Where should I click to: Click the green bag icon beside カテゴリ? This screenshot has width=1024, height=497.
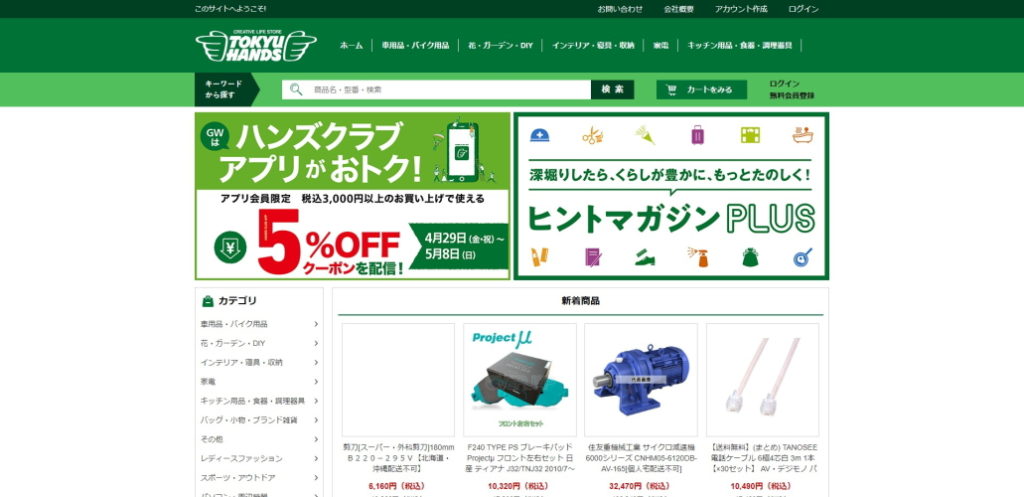(208, 301)
